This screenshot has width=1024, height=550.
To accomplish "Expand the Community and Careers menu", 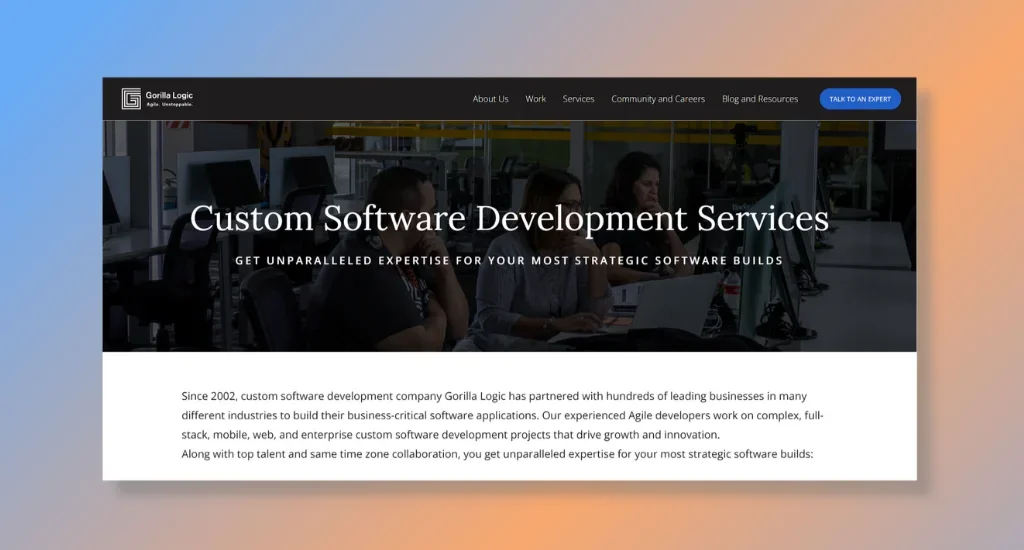I will (x=658, y=99).
